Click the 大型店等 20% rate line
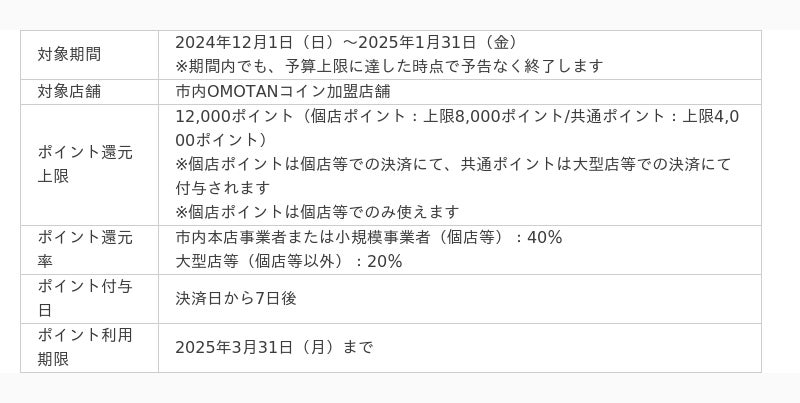This screenshot has height=403, width=800. point(288,261)
